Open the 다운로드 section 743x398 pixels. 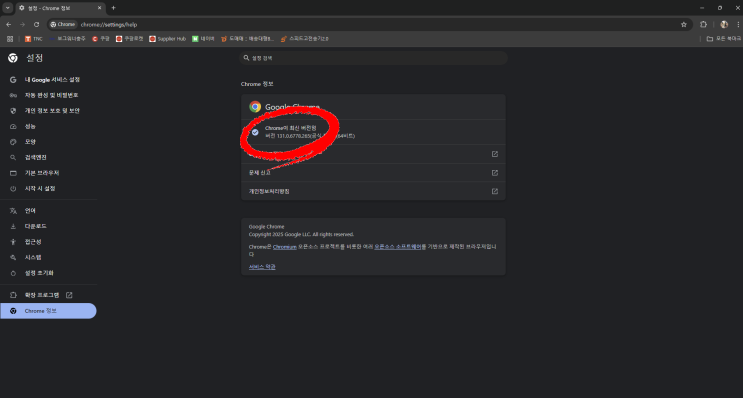pyautogui.click(x=48, y=226)
